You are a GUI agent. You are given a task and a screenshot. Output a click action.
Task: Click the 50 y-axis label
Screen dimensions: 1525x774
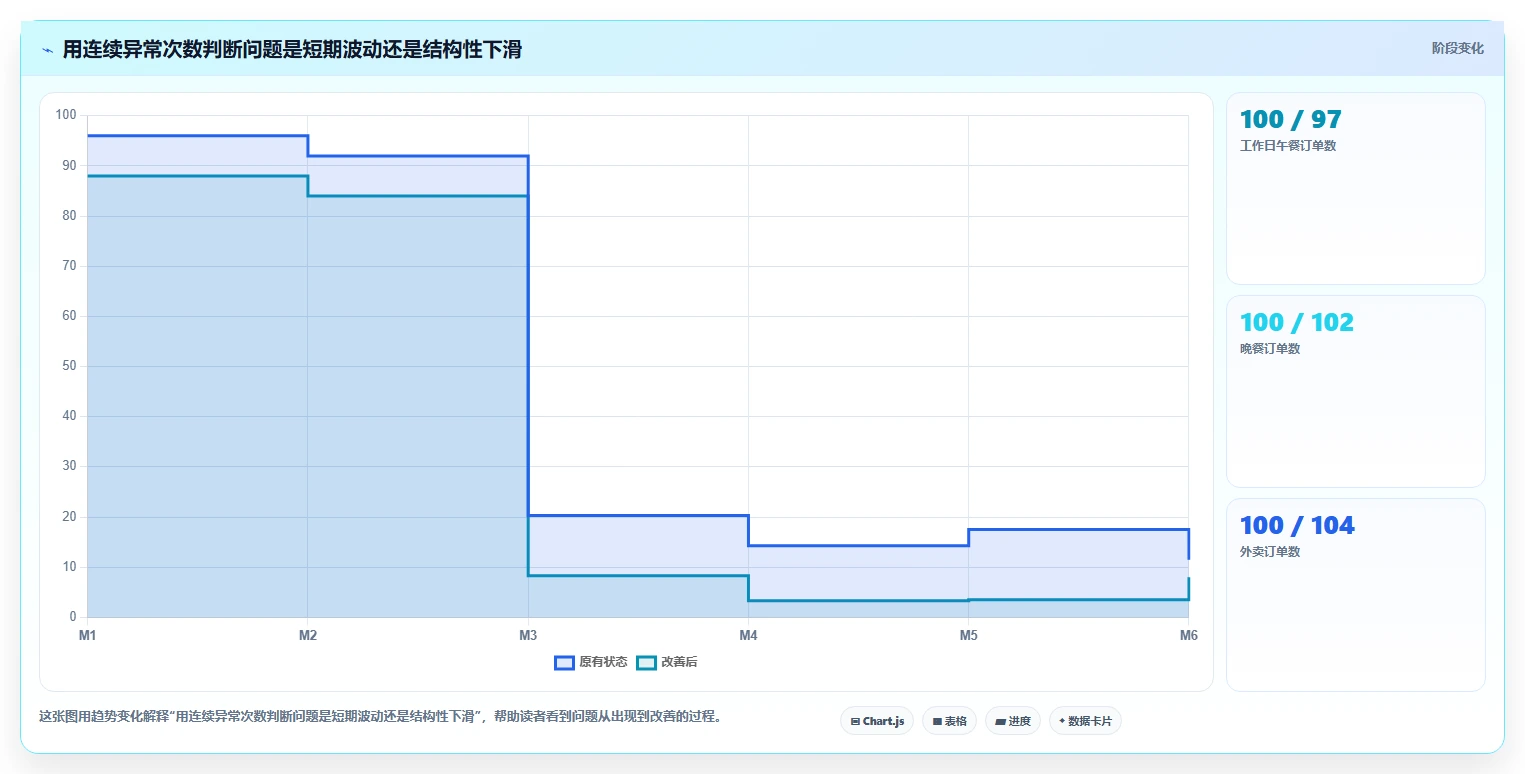tap(69, 366)
